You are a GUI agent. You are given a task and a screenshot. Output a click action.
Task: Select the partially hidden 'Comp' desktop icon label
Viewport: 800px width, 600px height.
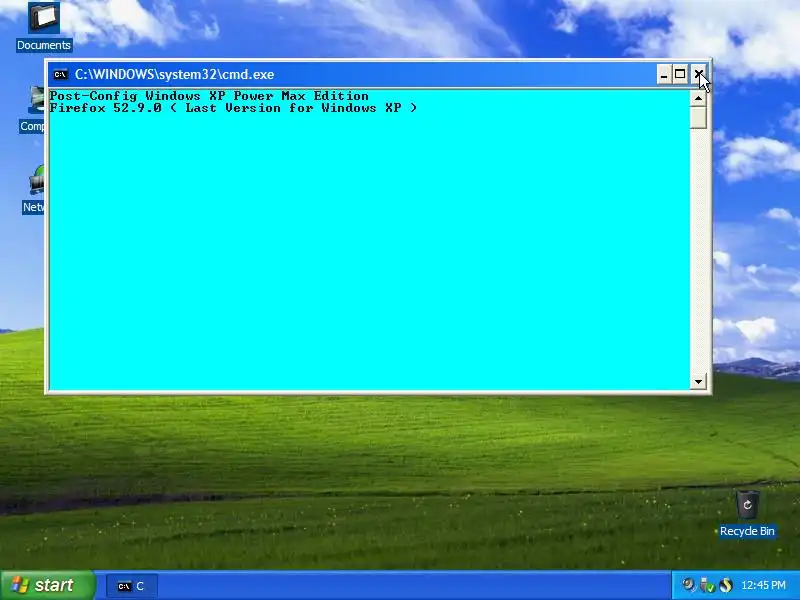[x=32, y=126]
